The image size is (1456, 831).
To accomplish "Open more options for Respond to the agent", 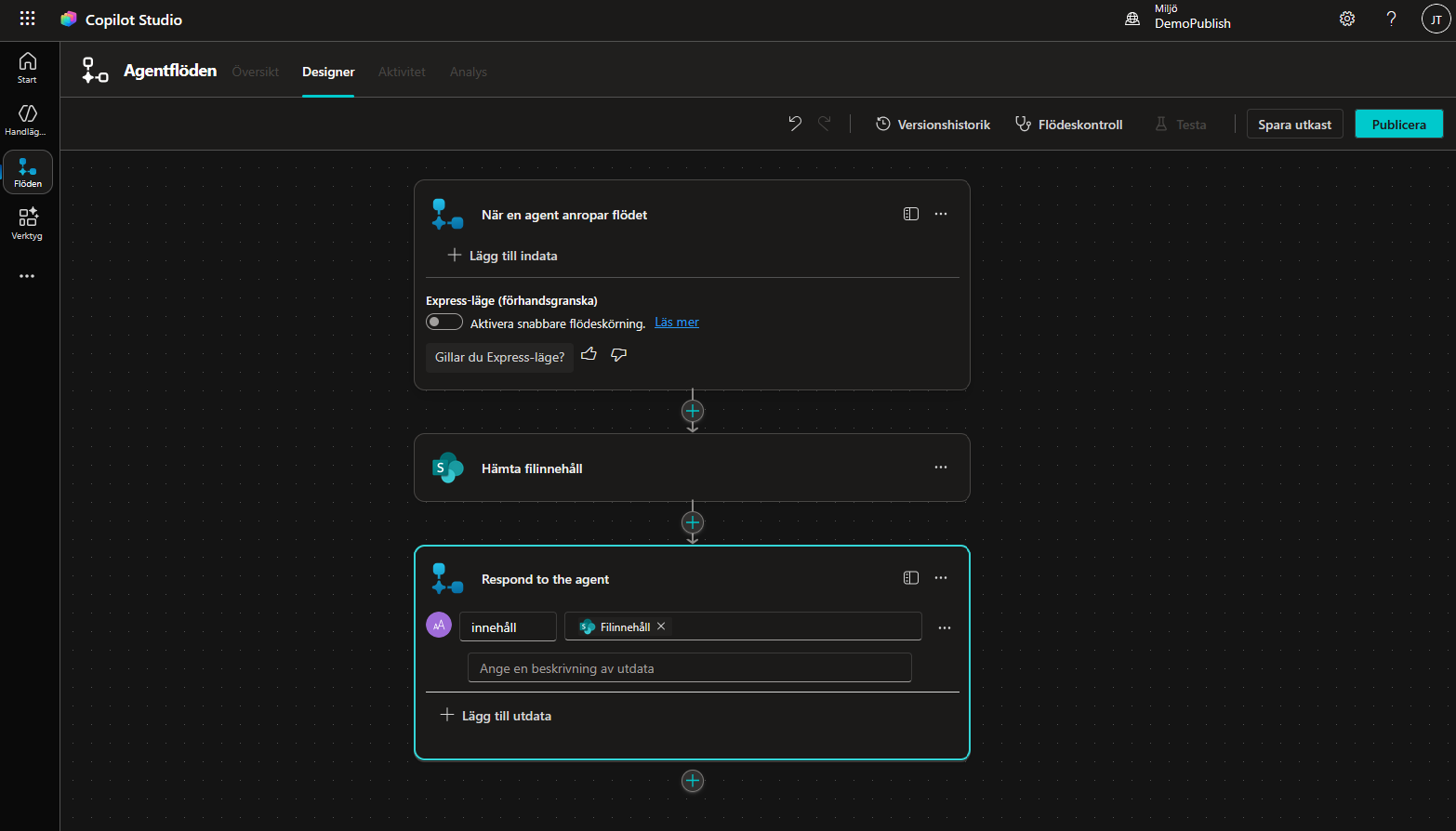I will 941,578.
